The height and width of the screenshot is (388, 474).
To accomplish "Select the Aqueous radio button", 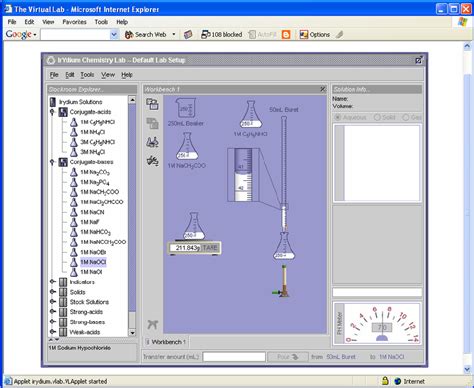I will (338, 117).
